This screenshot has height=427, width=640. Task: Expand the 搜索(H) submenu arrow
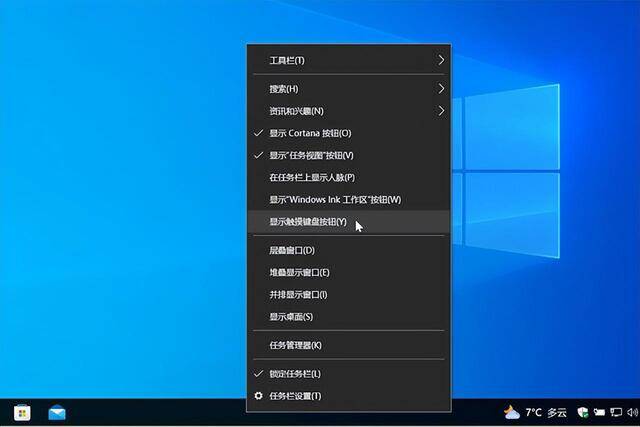coord(441,89)
